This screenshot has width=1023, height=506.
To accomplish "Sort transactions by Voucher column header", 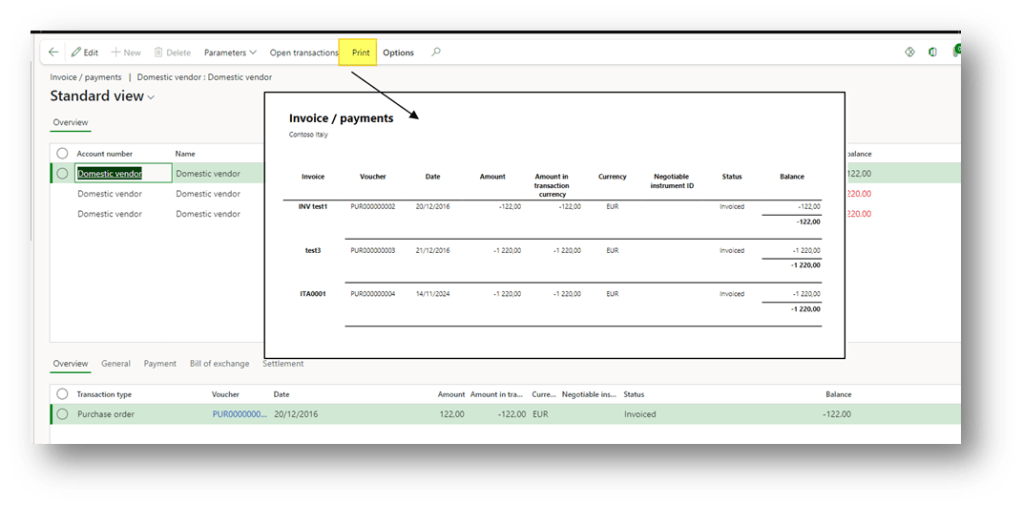I will tap(225, 394).
